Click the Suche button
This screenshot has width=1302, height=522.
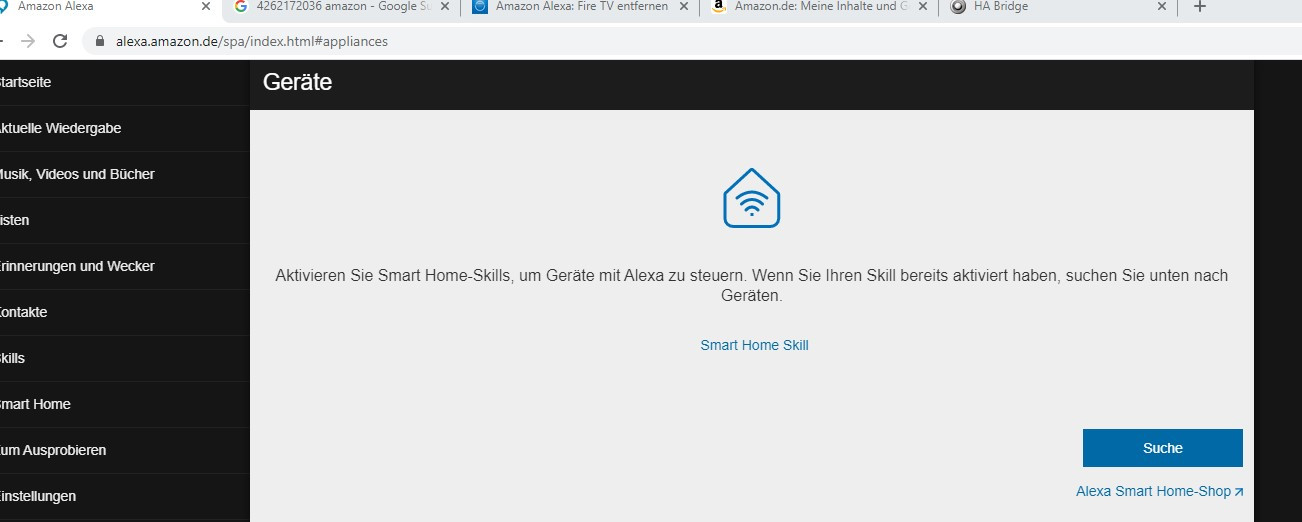[1163, 448]
